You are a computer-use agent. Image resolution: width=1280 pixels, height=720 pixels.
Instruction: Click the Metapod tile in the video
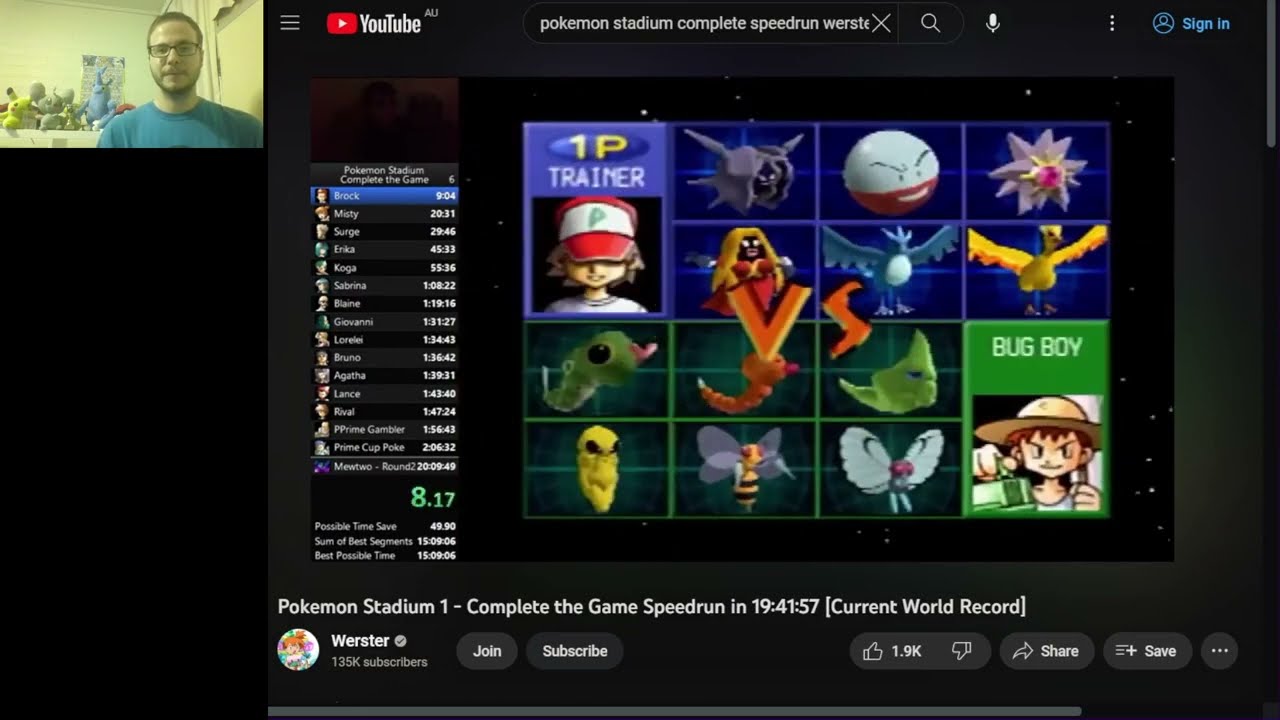891,370
